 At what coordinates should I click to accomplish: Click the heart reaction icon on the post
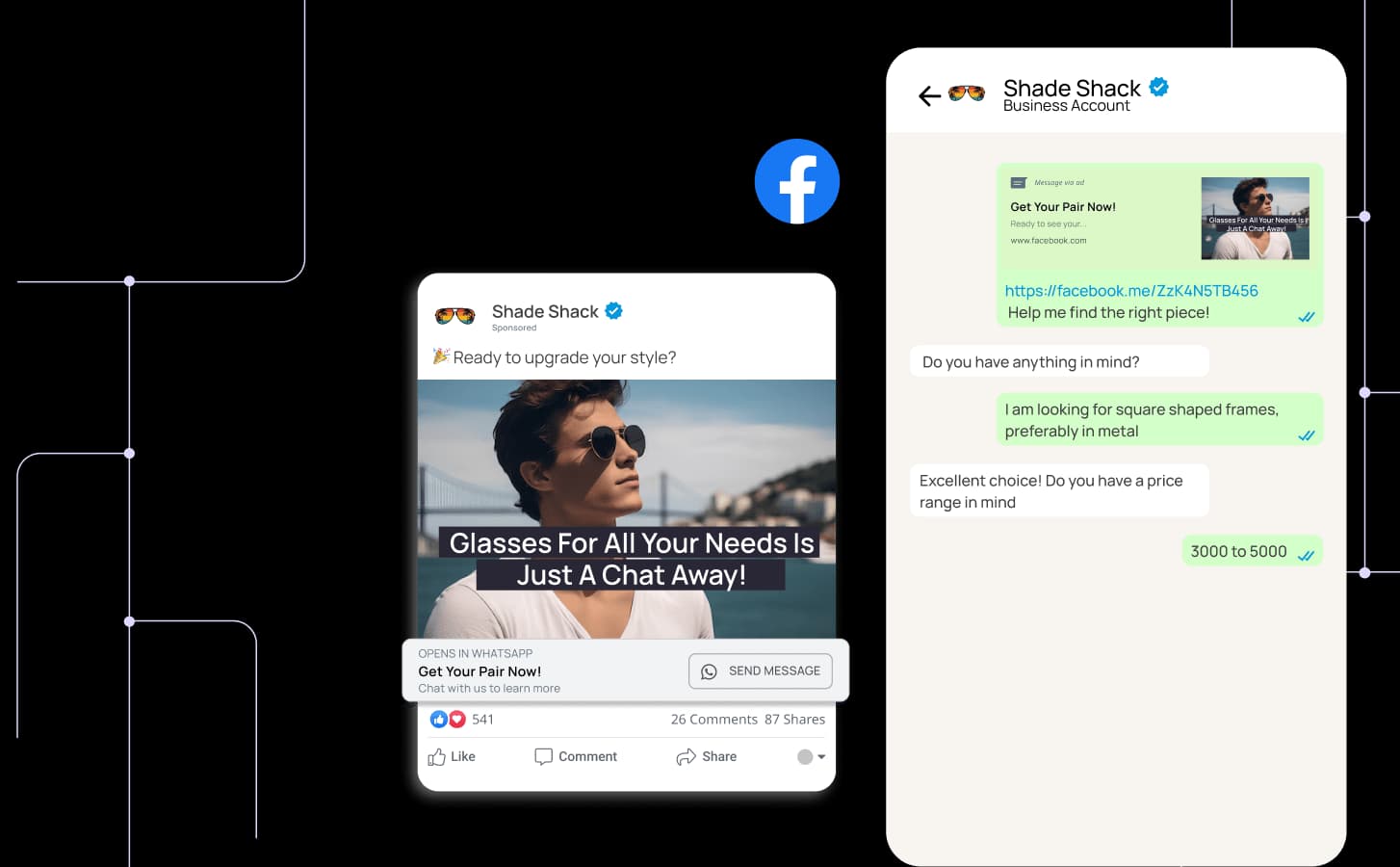point(455,719)
